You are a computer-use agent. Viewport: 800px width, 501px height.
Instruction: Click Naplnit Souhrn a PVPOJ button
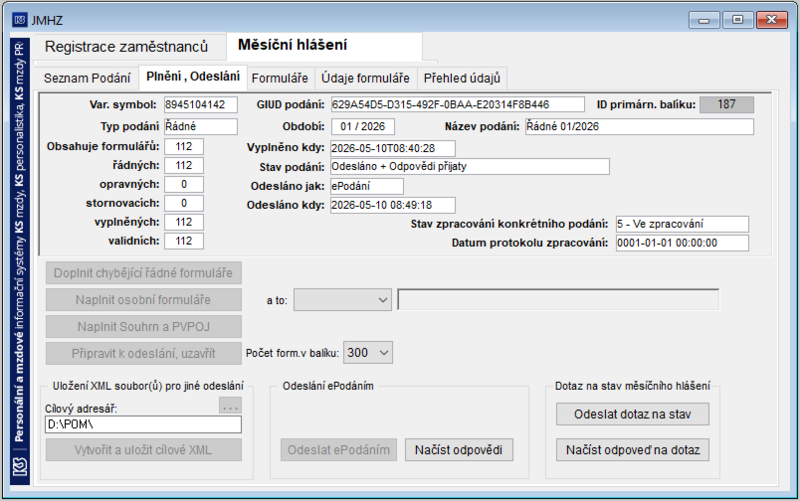[143, 327]
